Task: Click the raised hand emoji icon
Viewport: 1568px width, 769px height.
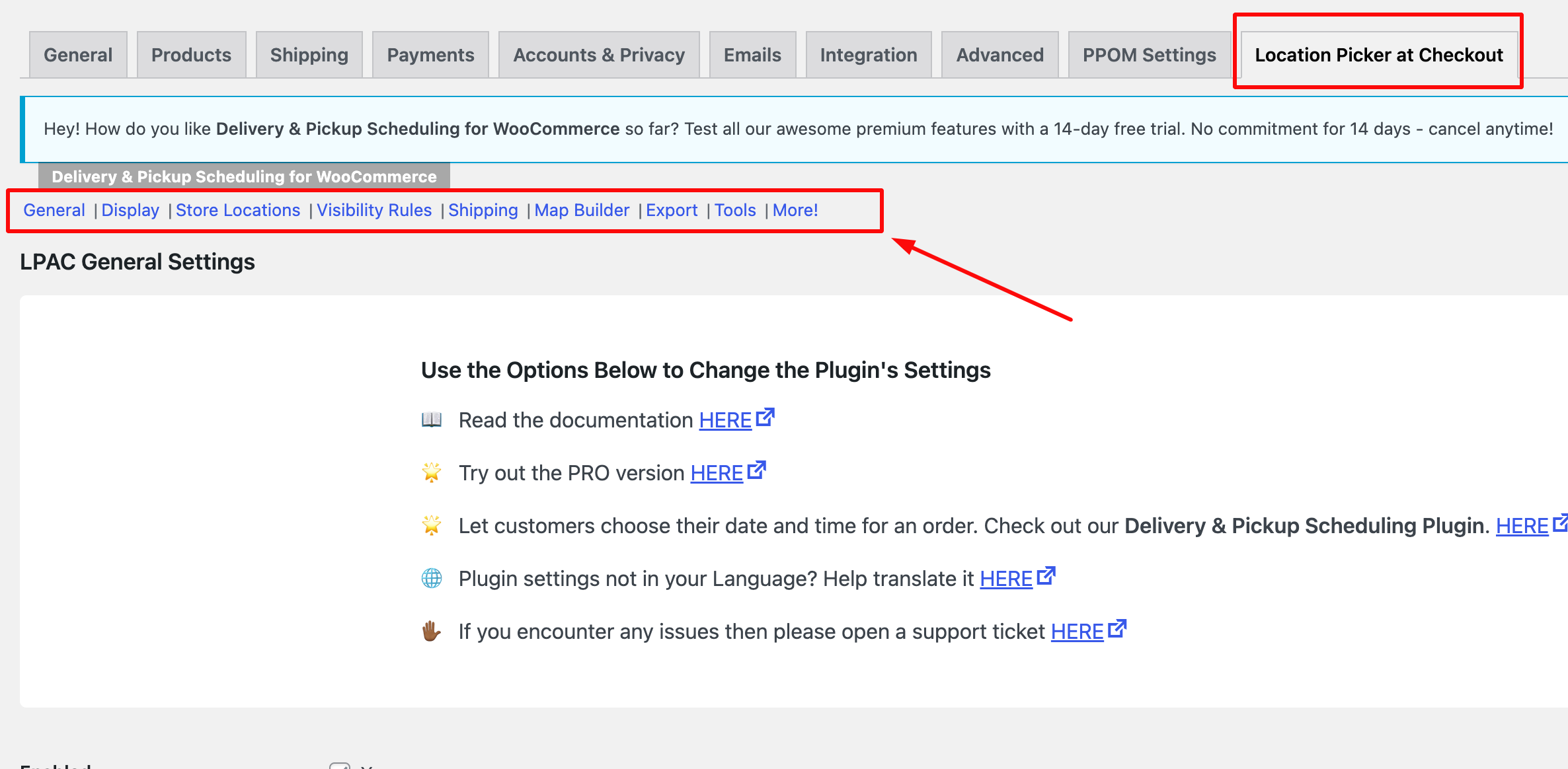Action: 432,631
